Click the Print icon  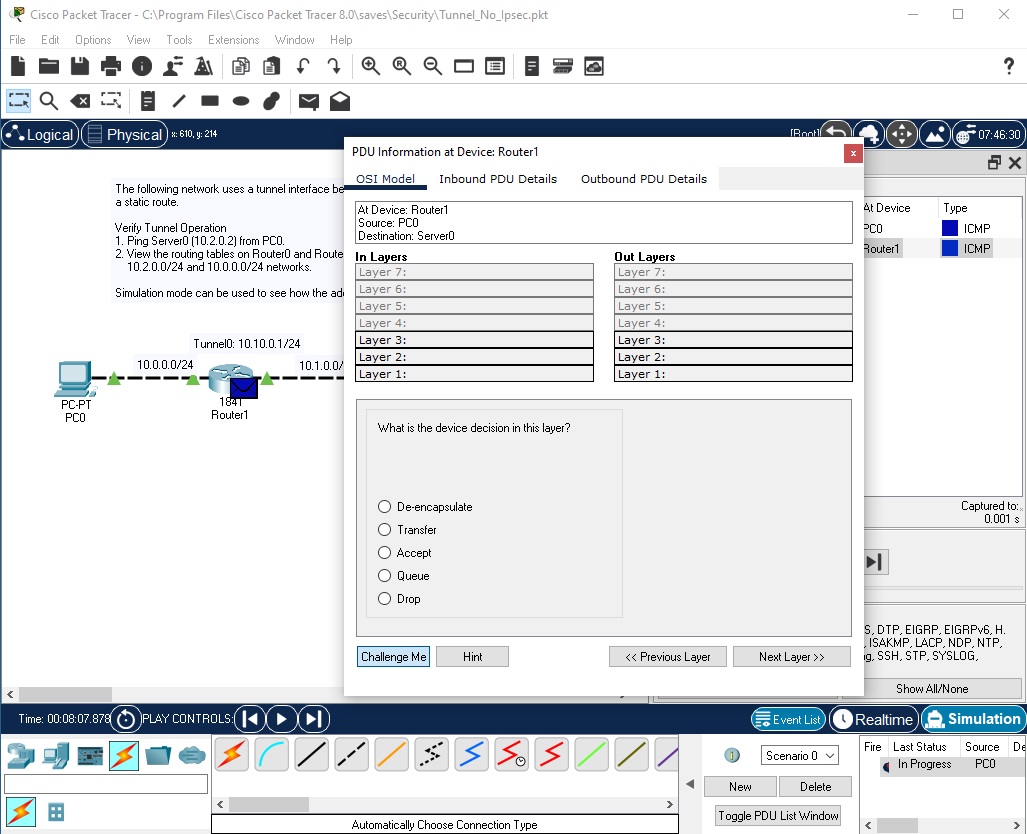pos(111,66)
